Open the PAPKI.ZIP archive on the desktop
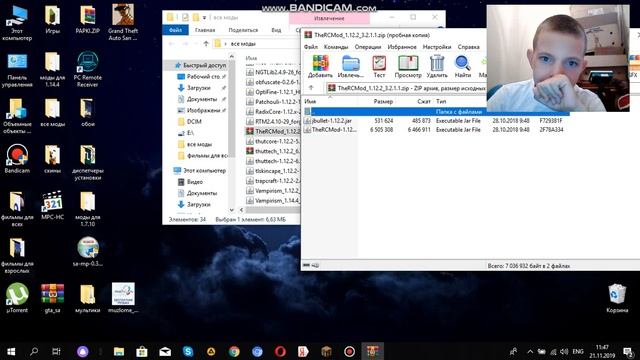 point(87,20)
